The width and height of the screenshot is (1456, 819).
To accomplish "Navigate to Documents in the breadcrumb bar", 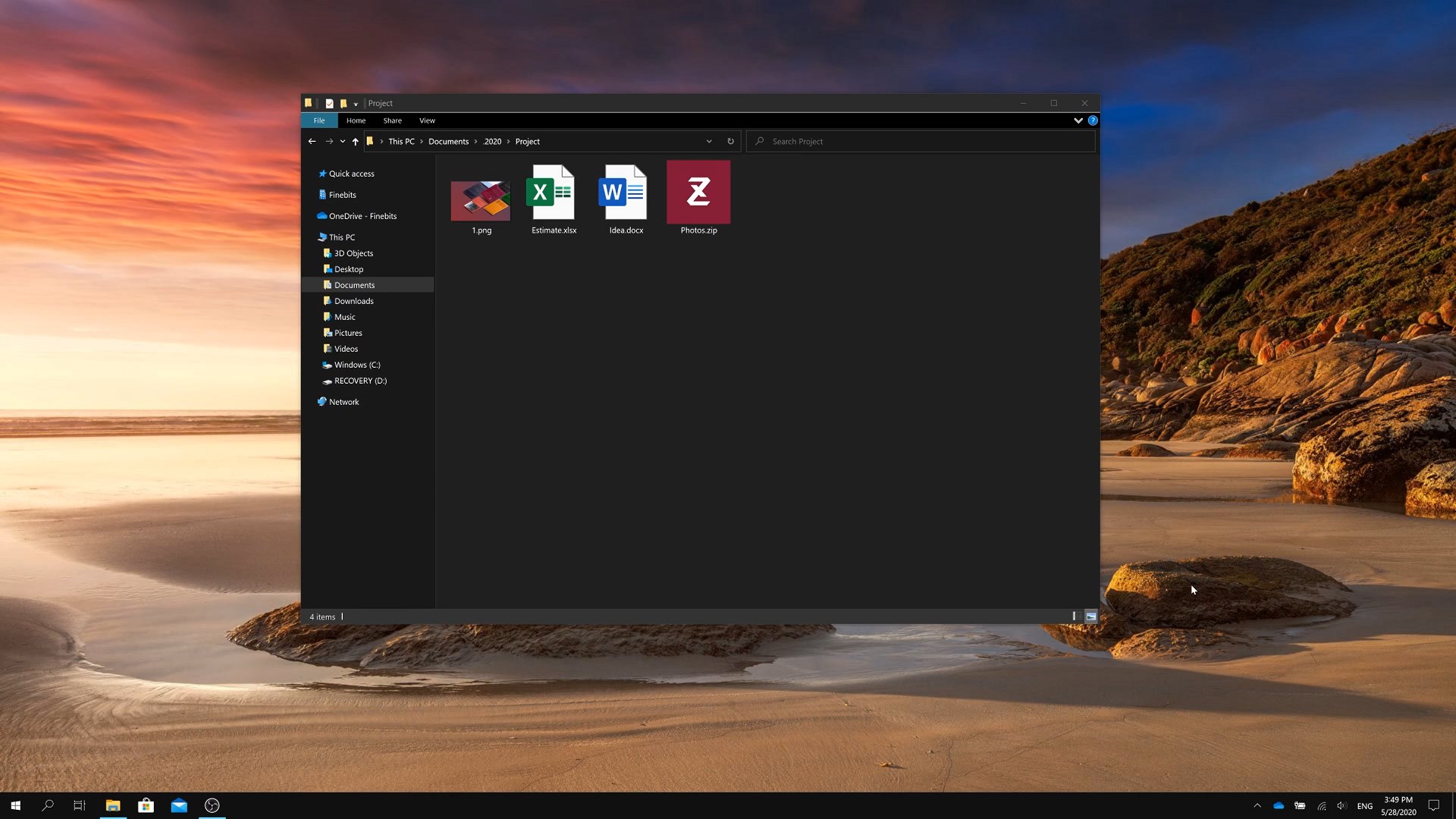I will 448,141.
